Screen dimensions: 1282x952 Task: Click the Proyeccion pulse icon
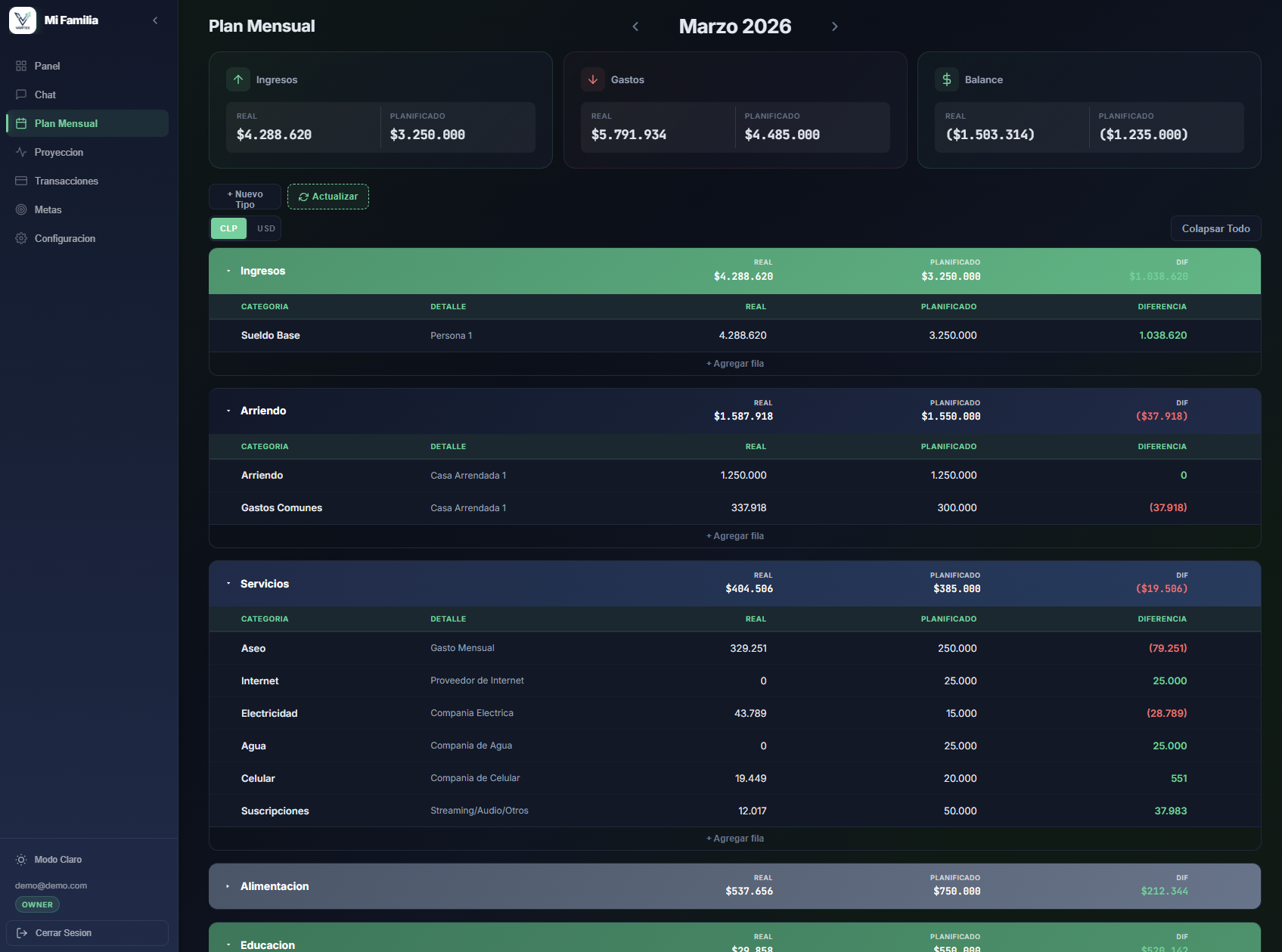[x=21, y=152]
